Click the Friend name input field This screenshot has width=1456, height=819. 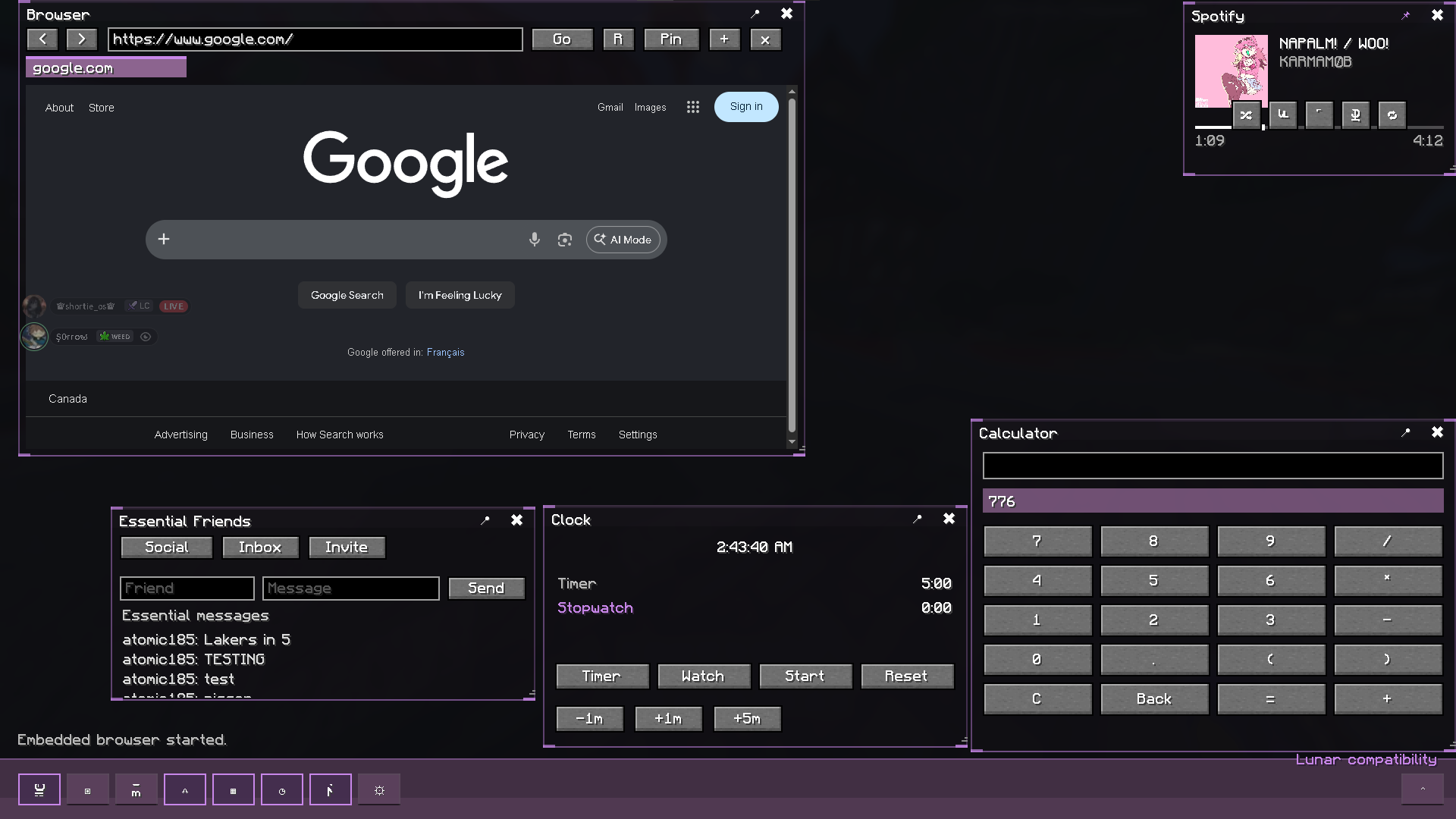(187, 588)
